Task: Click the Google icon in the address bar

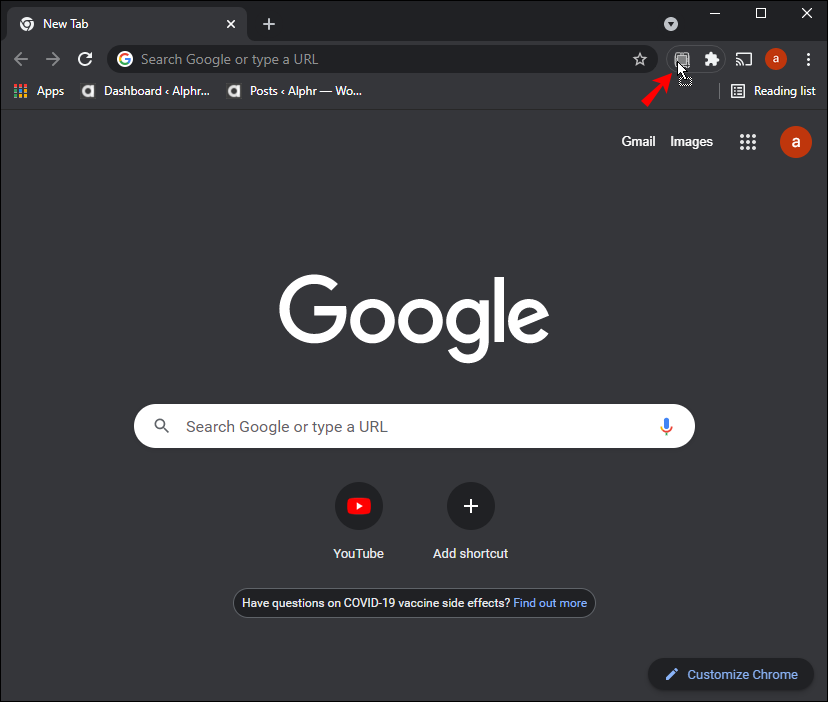Action: 125,59
